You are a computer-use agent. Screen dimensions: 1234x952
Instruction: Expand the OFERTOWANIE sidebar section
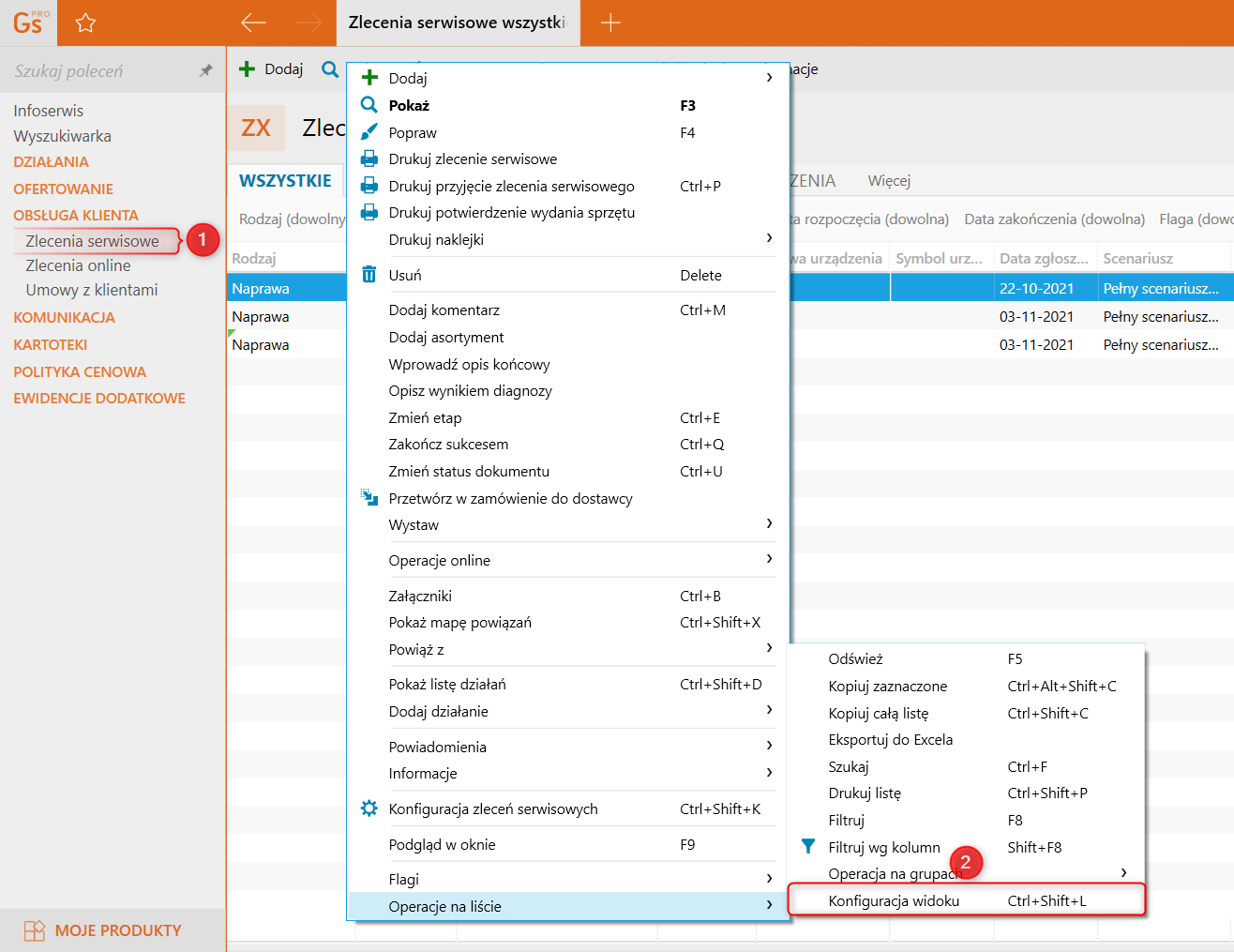(63, 189)
